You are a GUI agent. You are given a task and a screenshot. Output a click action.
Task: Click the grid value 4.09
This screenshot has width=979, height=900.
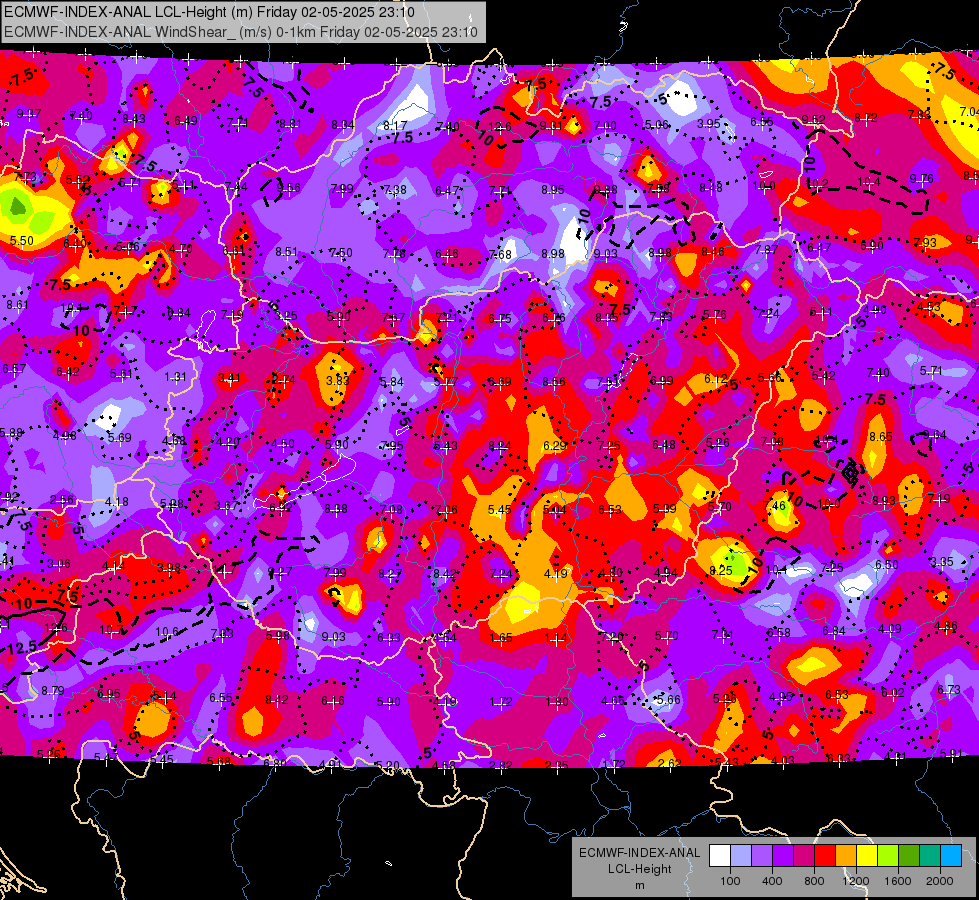pos(890,628)
